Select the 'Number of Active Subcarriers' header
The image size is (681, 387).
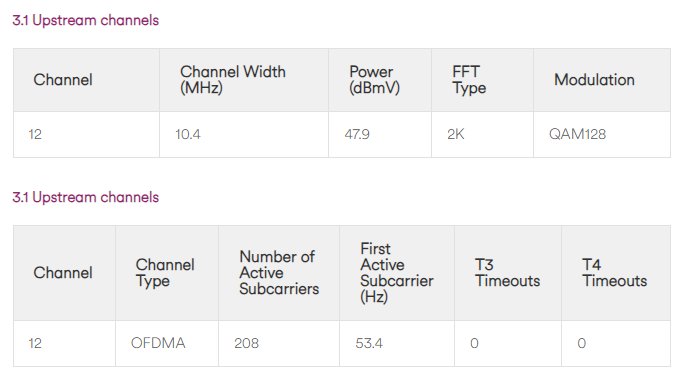[279, 273]
